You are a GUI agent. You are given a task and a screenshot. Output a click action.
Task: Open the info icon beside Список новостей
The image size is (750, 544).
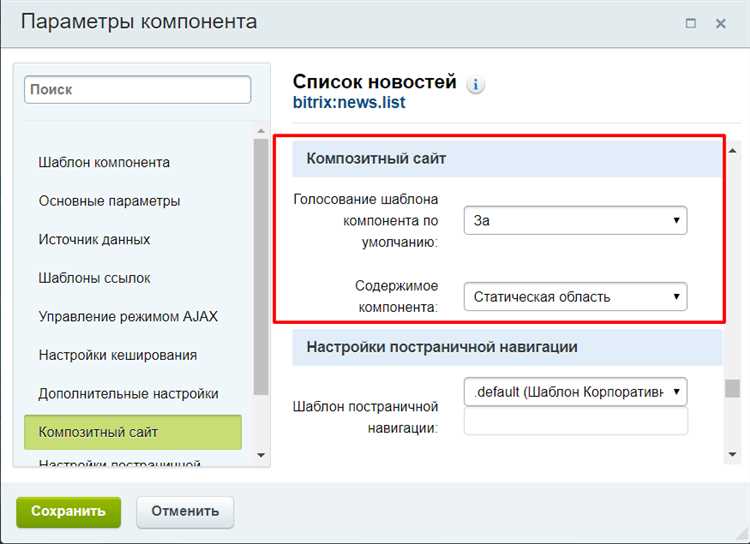tap(475, 85)
